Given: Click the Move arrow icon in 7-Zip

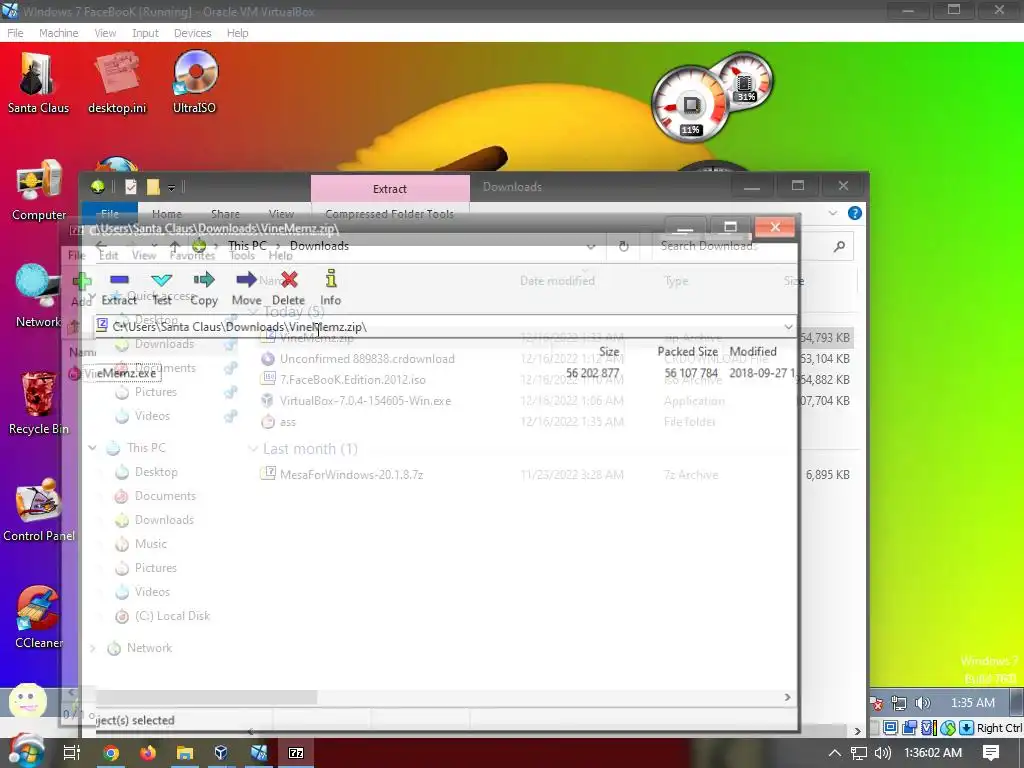Looking at the screenshot, I should click(x=246, y=280).
